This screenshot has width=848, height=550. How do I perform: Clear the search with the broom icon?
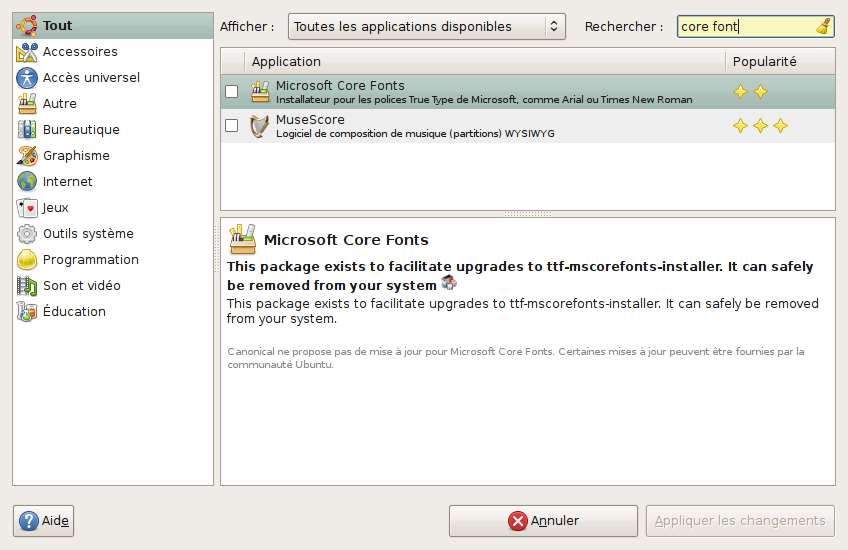tap(823, 26)
